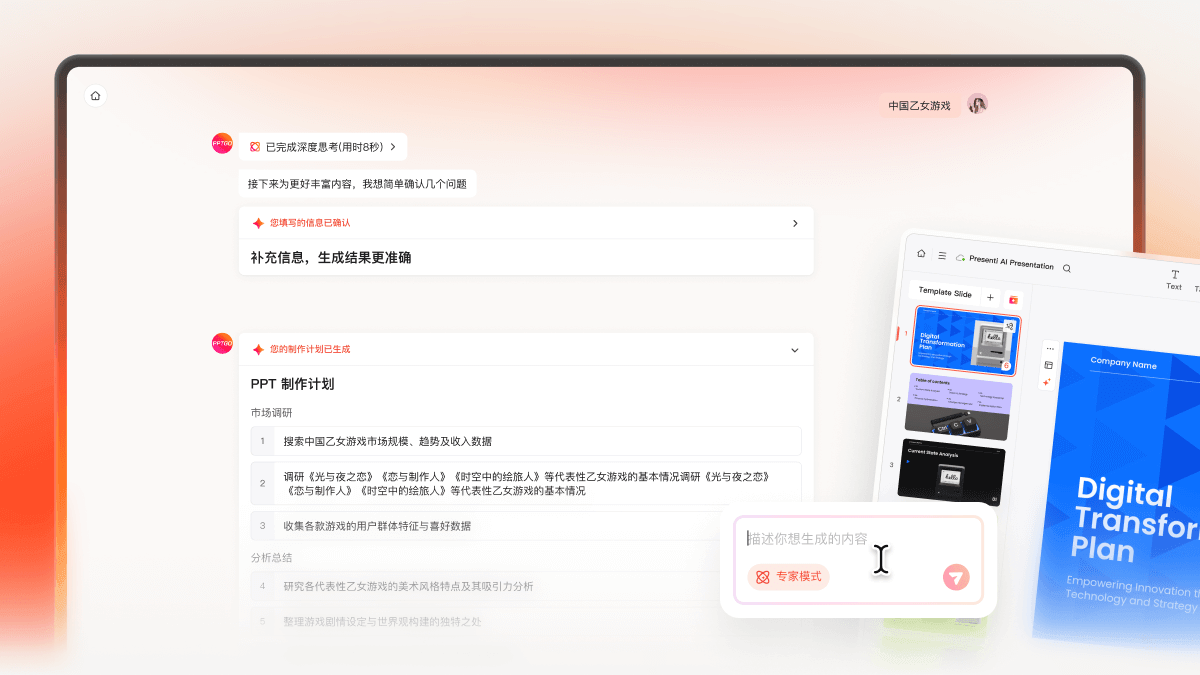Expand the 您填写的信息已确认 confirmation row

(x=795, y=223)
